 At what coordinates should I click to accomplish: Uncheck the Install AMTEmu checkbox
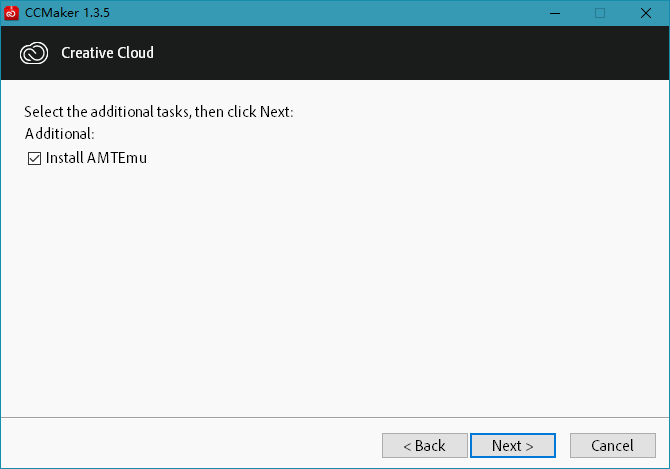(x=34, y=158)
